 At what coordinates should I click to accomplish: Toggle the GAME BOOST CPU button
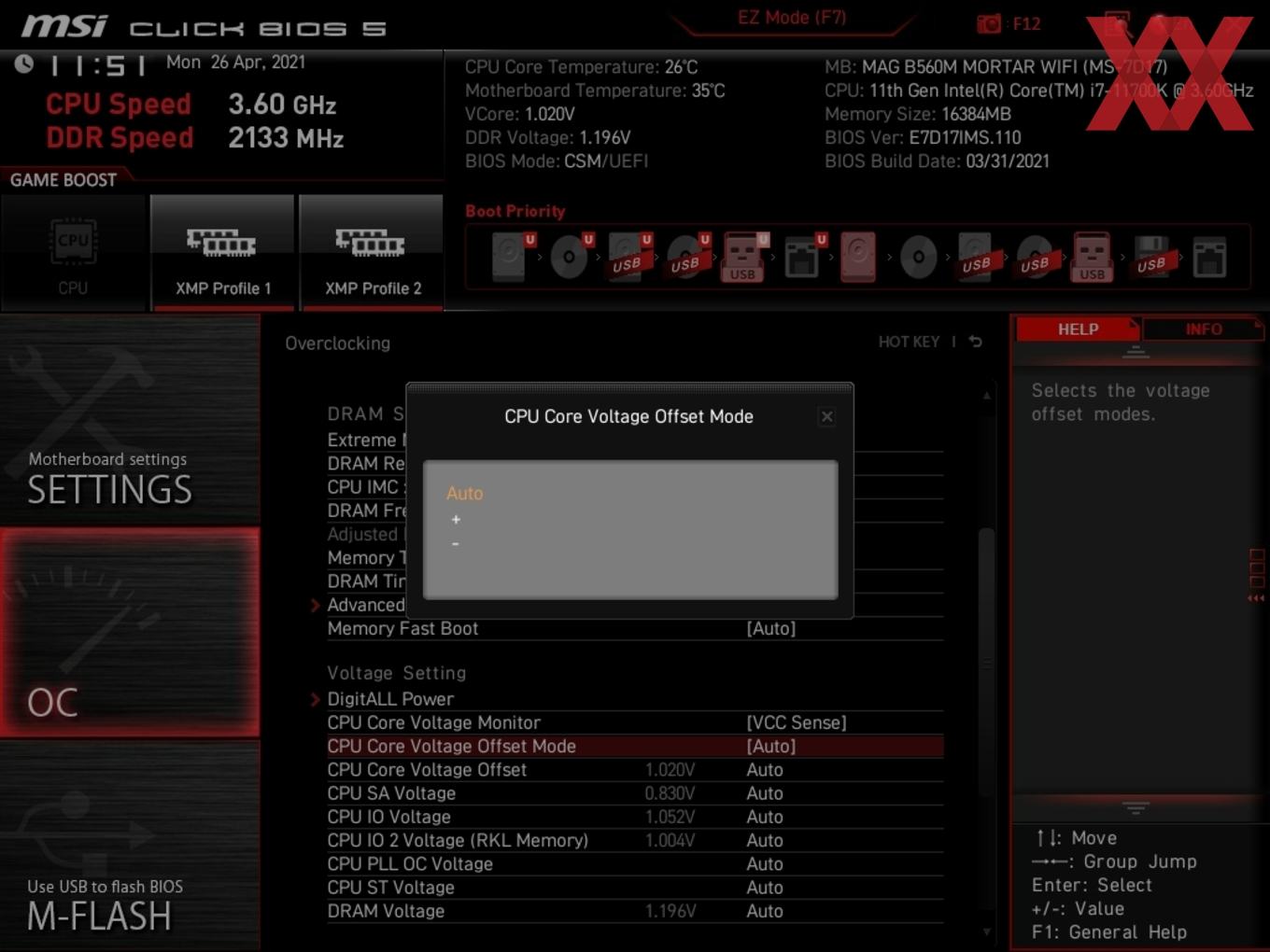click(x=74, y=253)
